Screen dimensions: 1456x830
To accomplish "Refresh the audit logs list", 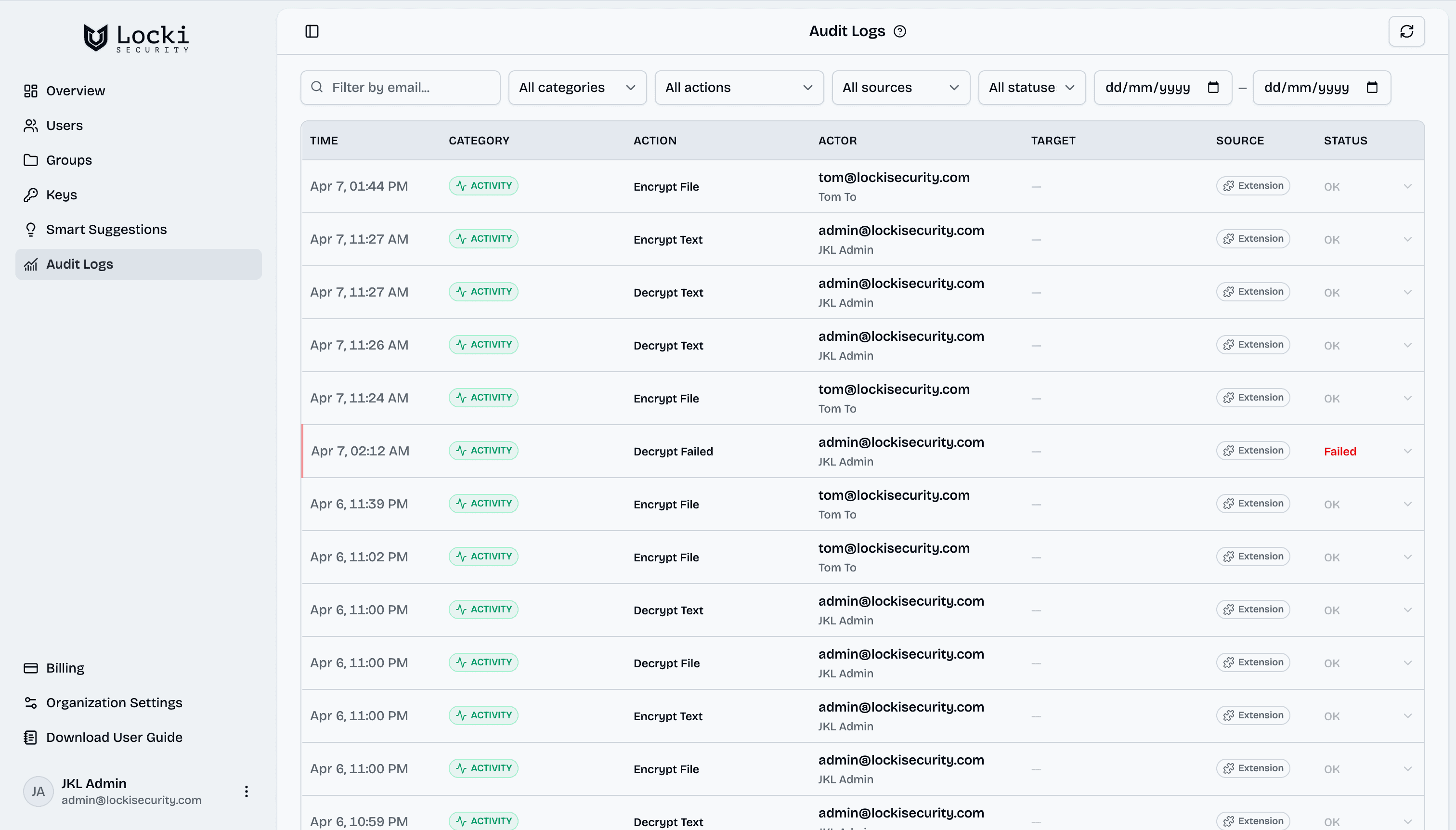I will pyautogui.click(x=1406, y=31).
